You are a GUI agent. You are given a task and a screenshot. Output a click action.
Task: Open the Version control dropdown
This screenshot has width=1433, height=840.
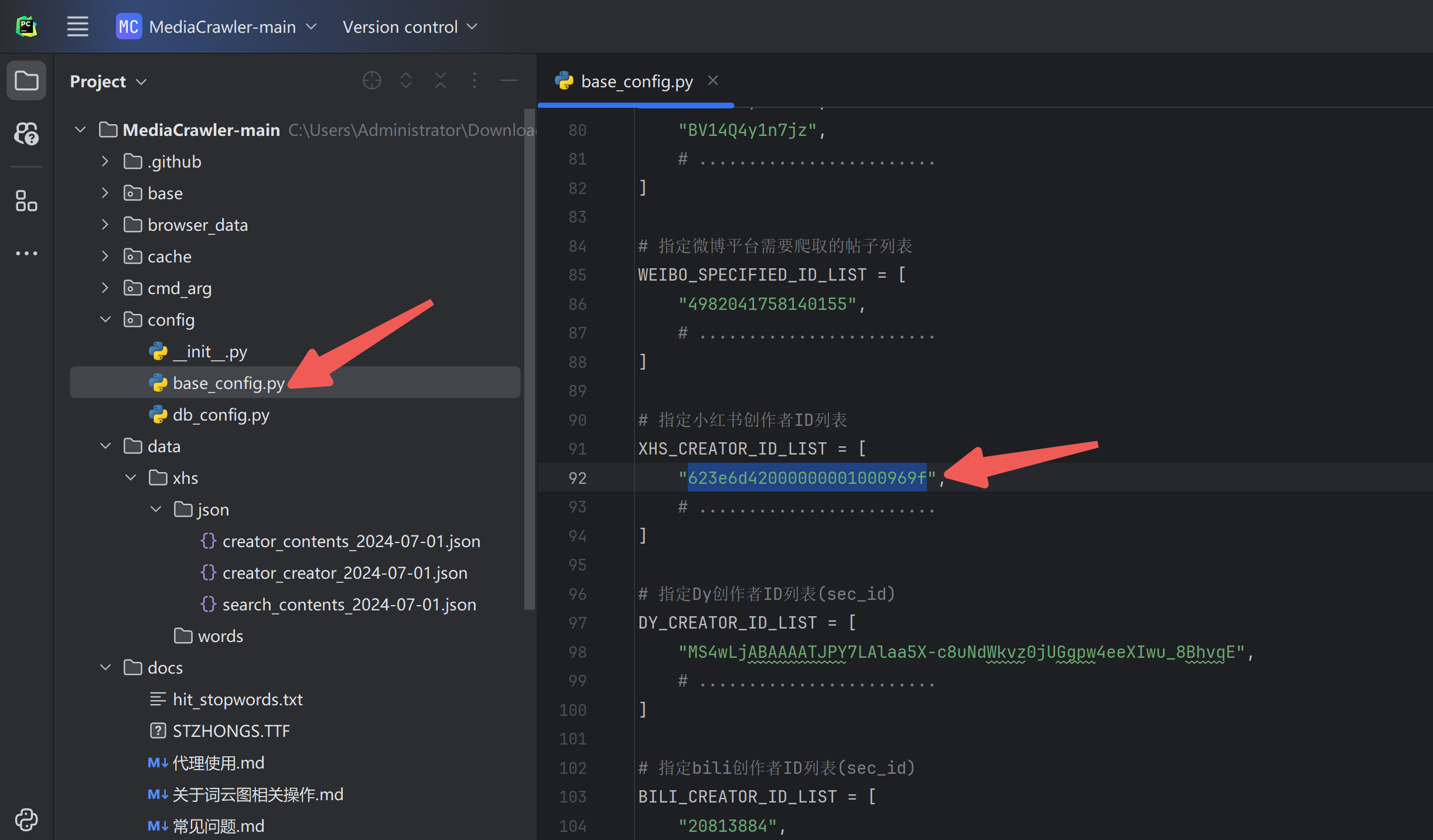coord(410,27)
